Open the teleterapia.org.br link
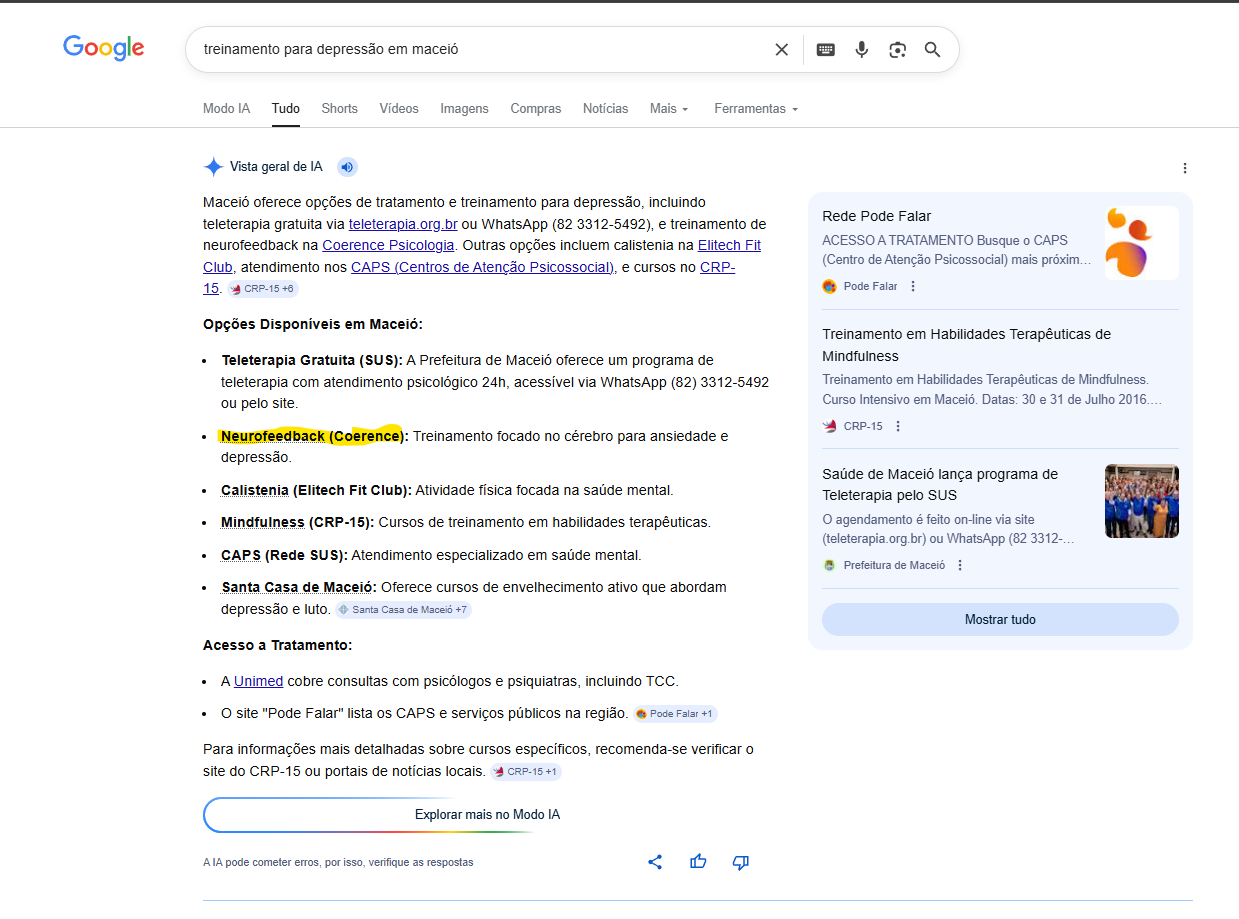Viewport: 1239px width, 919px height. (x=403, y=224)
